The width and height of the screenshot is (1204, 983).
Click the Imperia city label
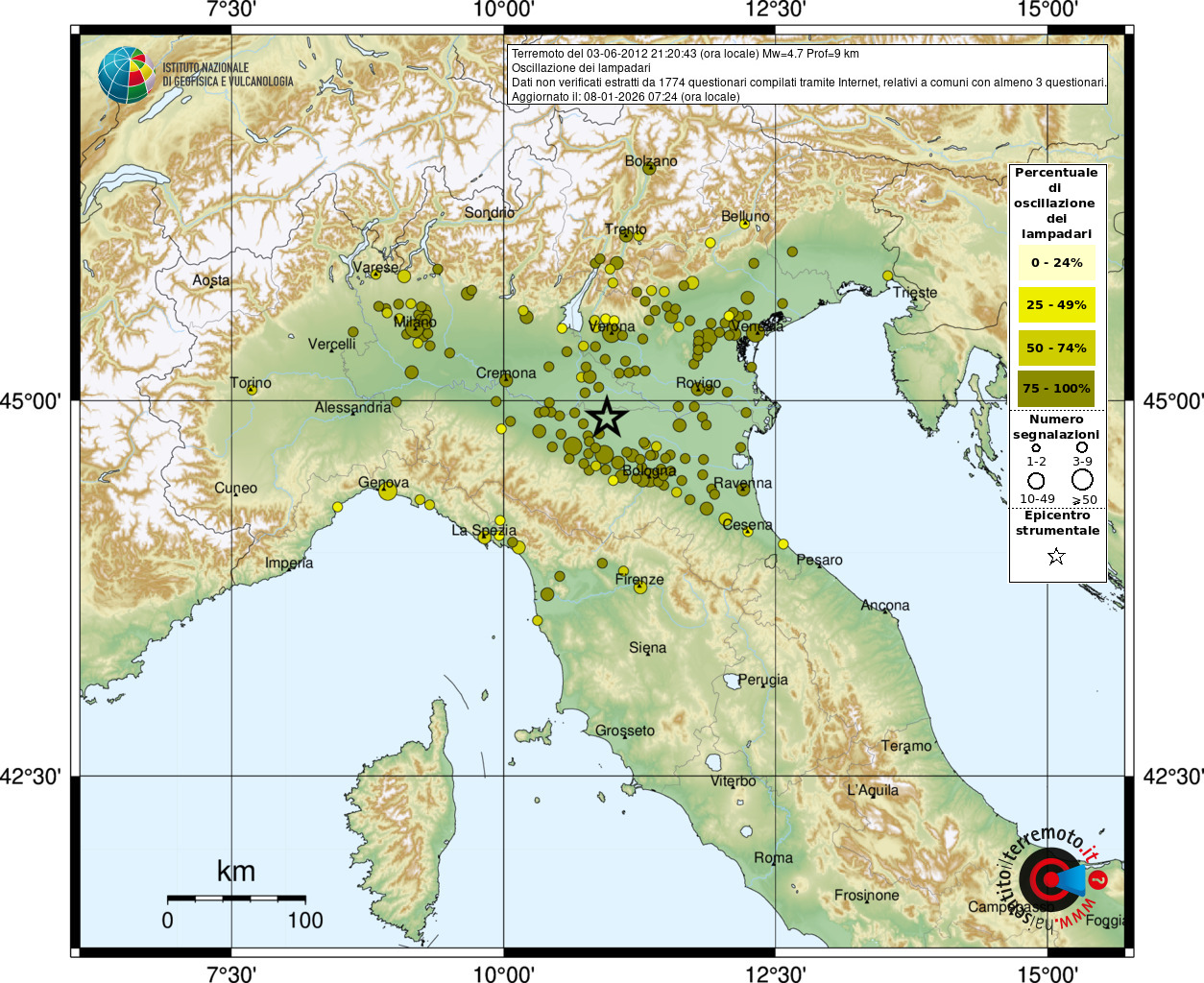click(289, 563)
